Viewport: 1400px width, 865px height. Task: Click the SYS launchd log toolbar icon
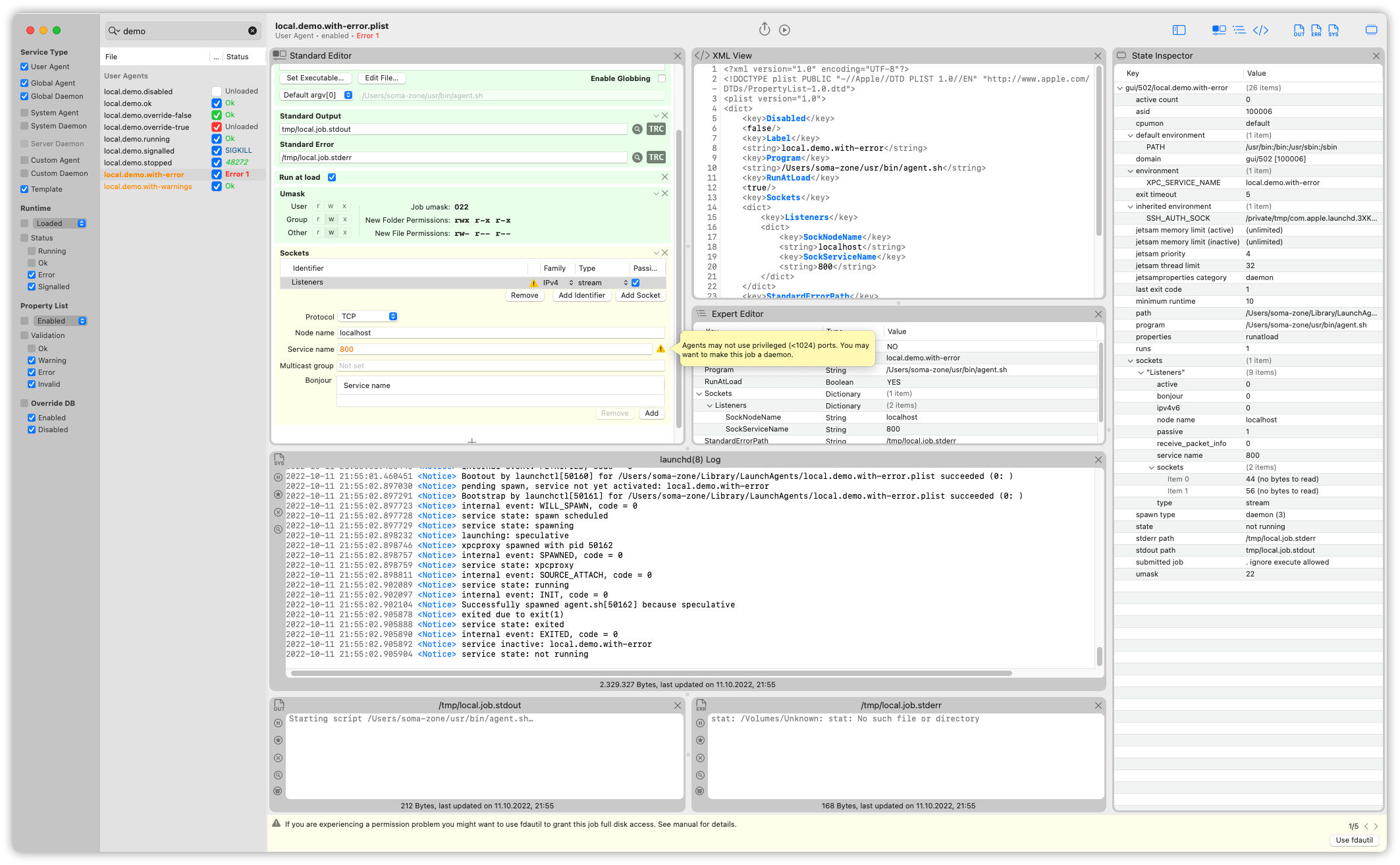pos(1333,30)
